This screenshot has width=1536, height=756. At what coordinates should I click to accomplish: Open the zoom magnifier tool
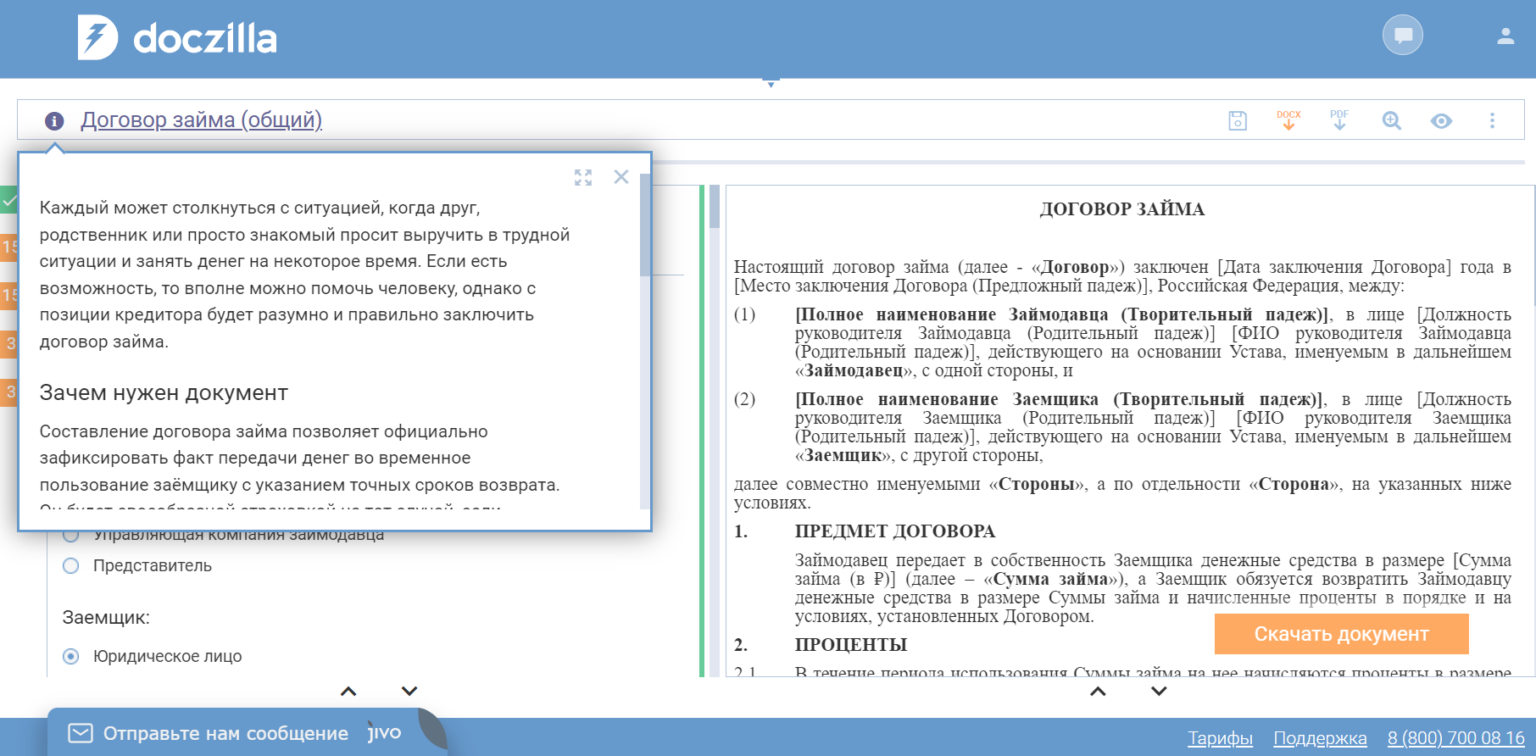1390,120
